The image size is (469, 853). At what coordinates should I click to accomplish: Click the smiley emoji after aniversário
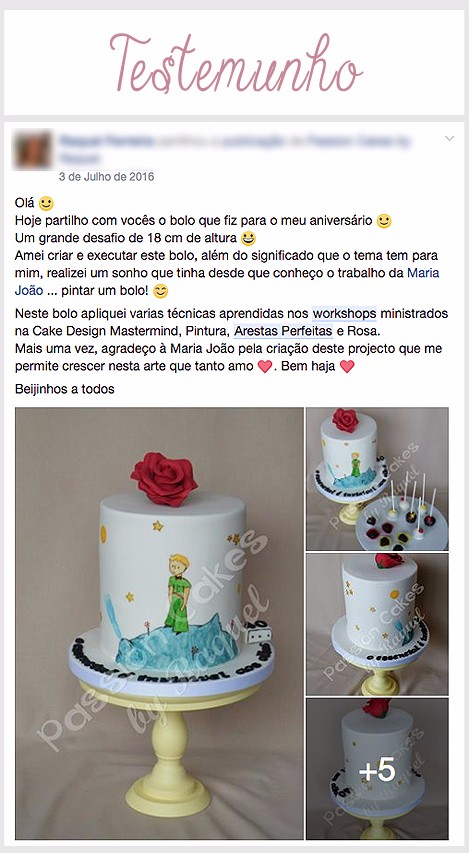click(x=384, y=221)
